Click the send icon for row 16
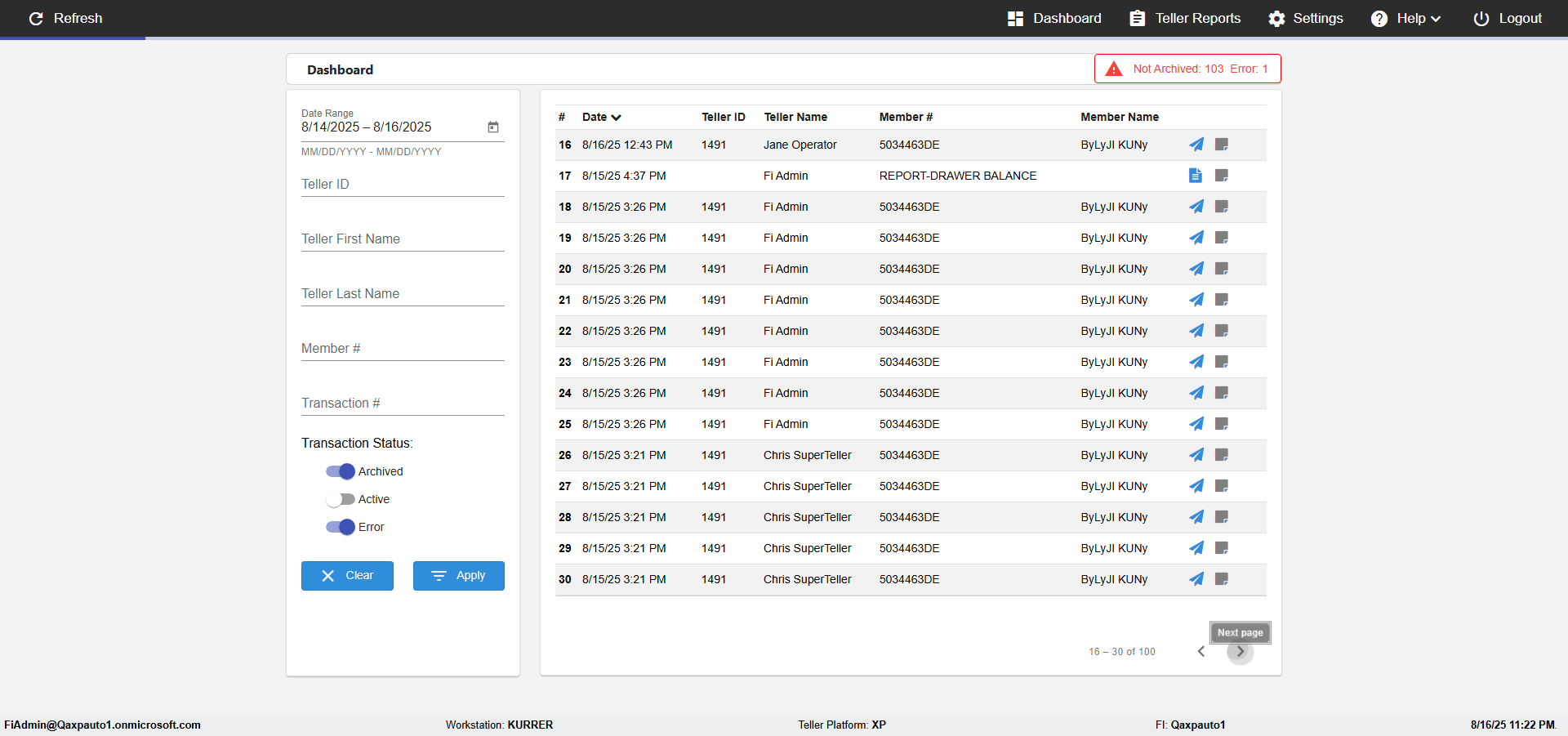 pos(1196,145)
